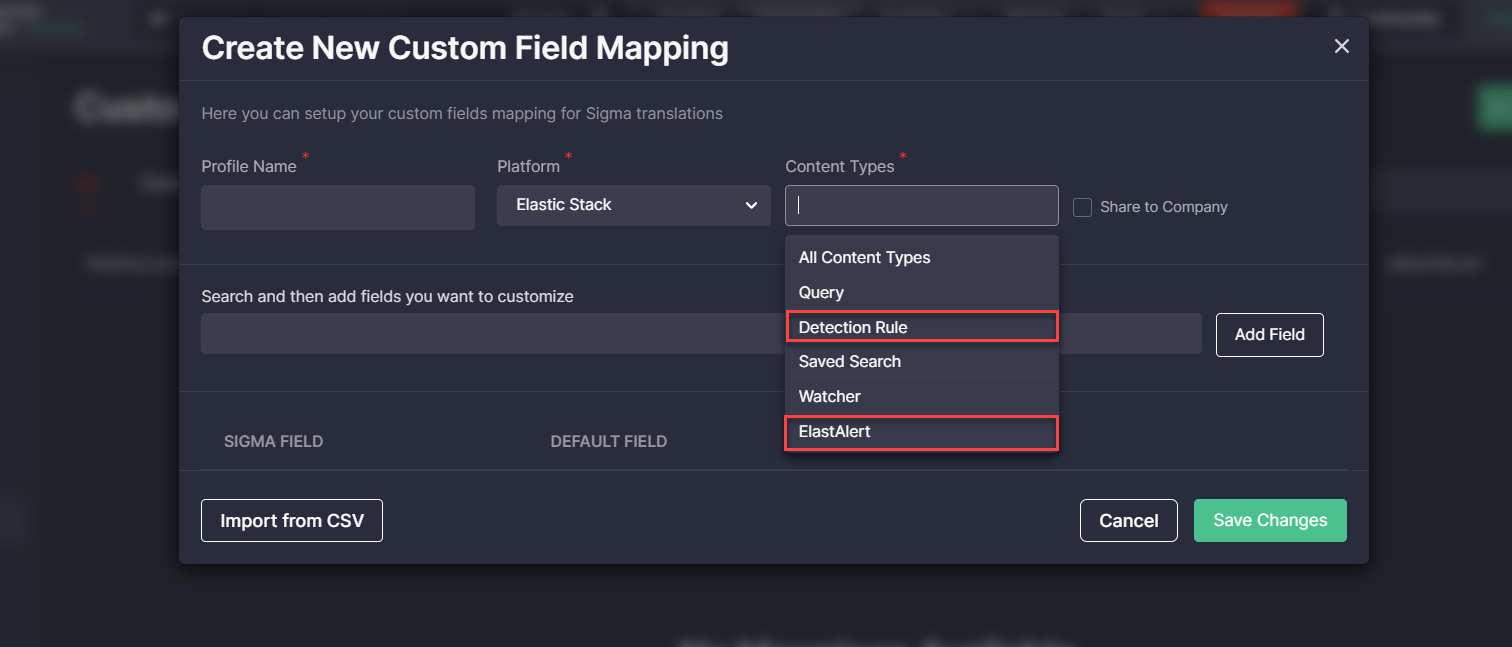Select All Content Types from the list

click(x=864, y=257)
